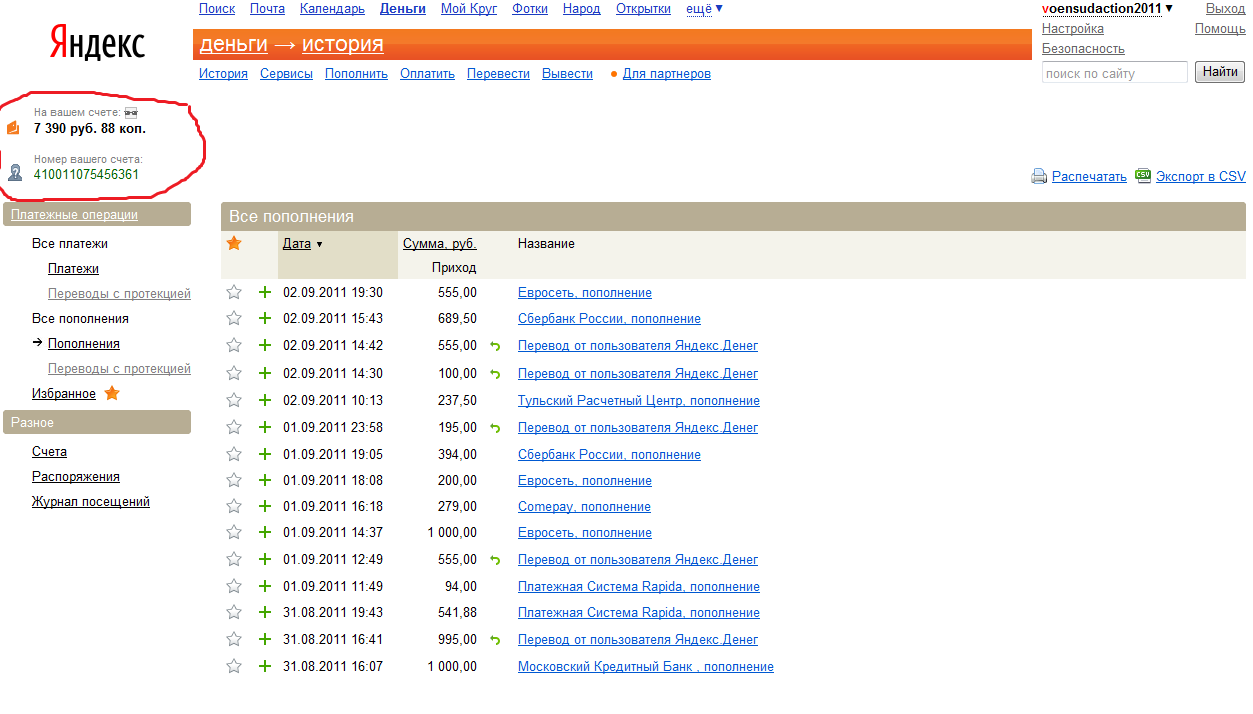Click the CSV export icon
This screenshot has width=1253, height=714.
[1143, 175]
